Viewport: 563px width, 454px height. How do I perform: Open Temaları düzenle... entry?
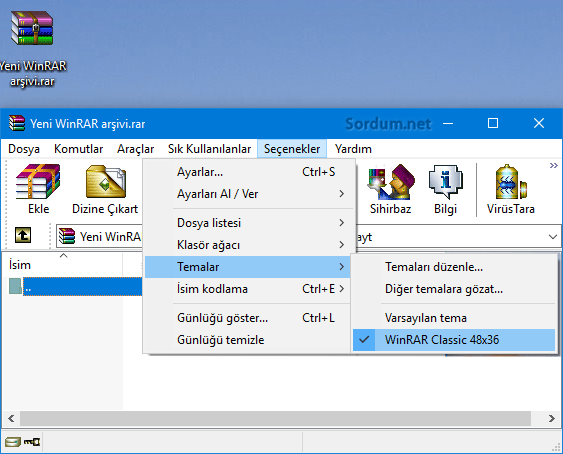[x=454, y=267]
